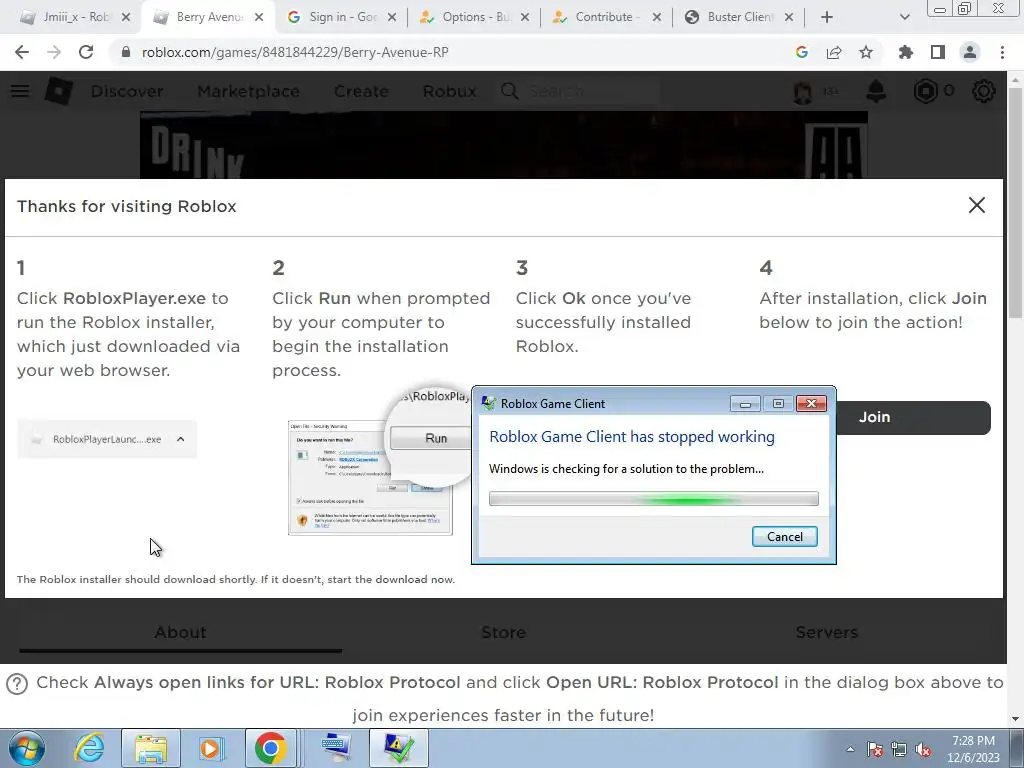Screen dimensions: 1024x768
Task: Open the Chrome three-dot menu
Action: (1002, 52)
